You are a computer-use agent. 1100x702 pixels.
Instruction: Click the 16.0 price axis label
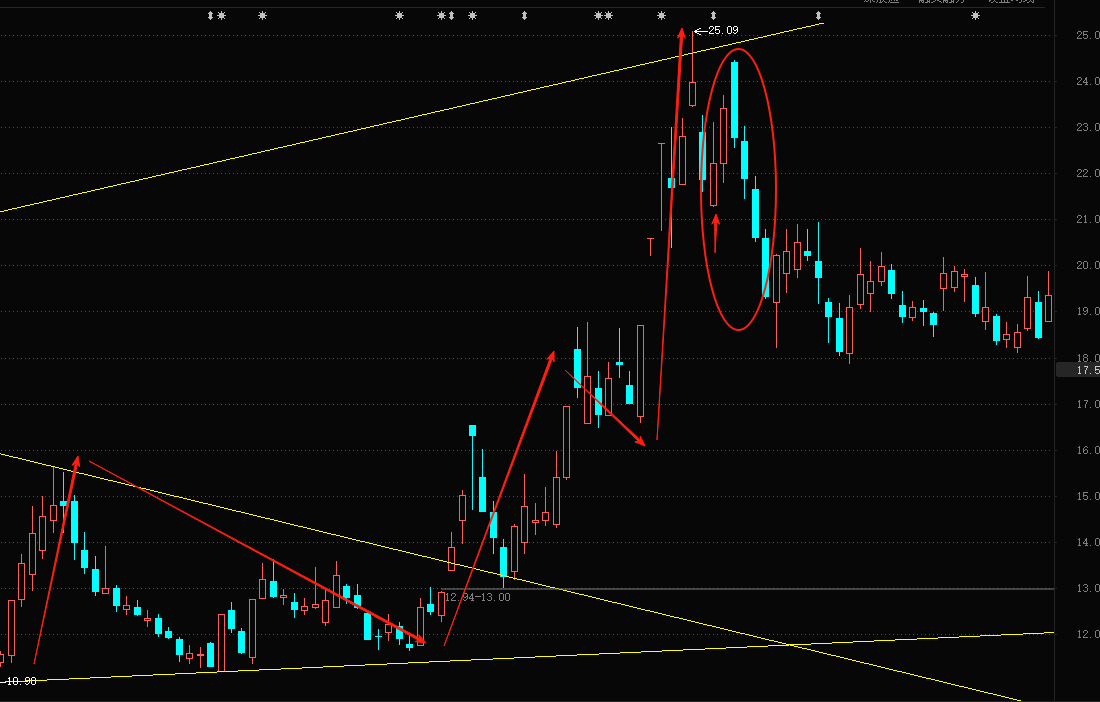[x=1087, y=450]
